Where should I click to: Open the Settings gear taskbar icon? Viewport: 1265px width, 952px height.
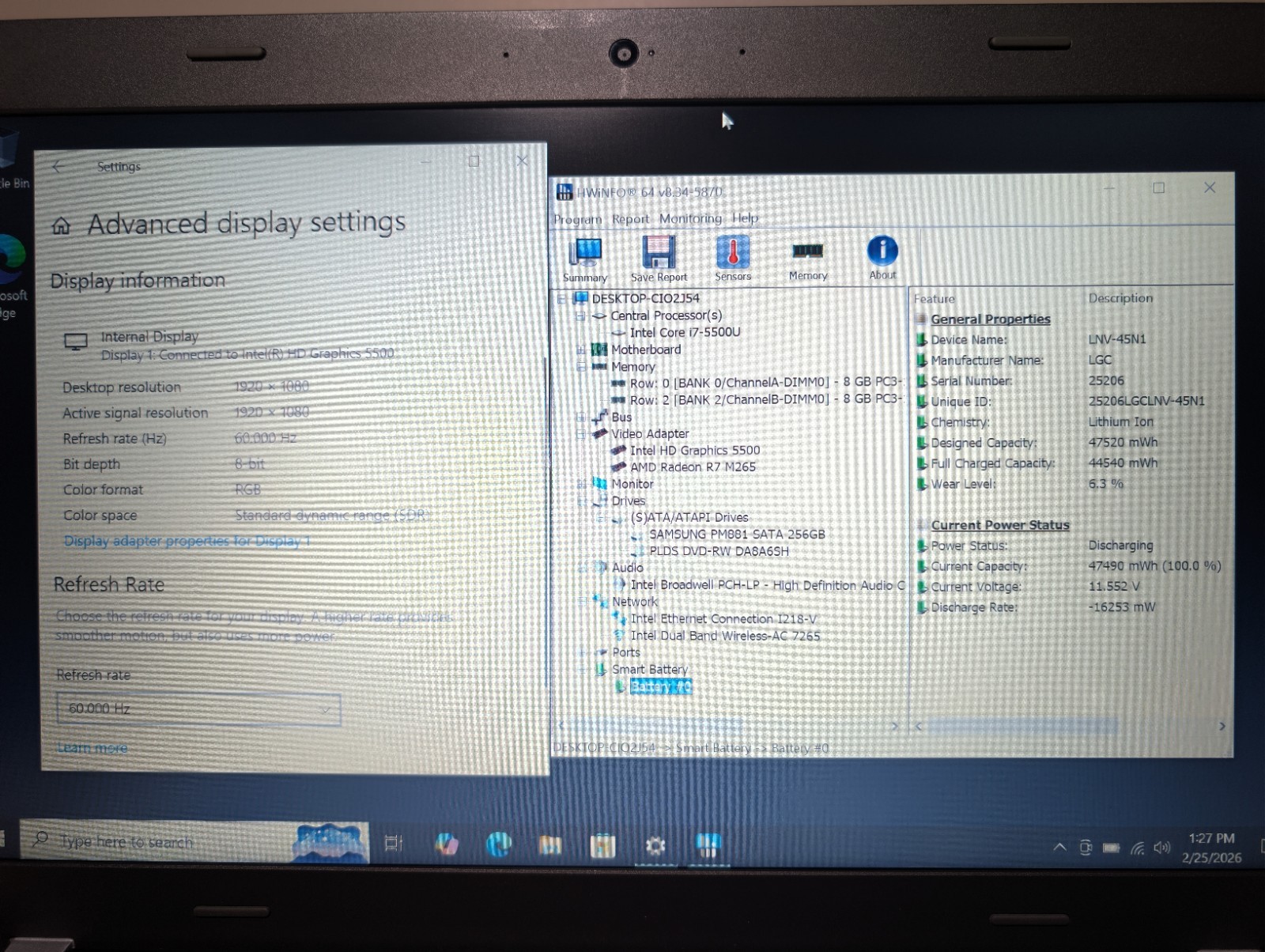(655, 846)
